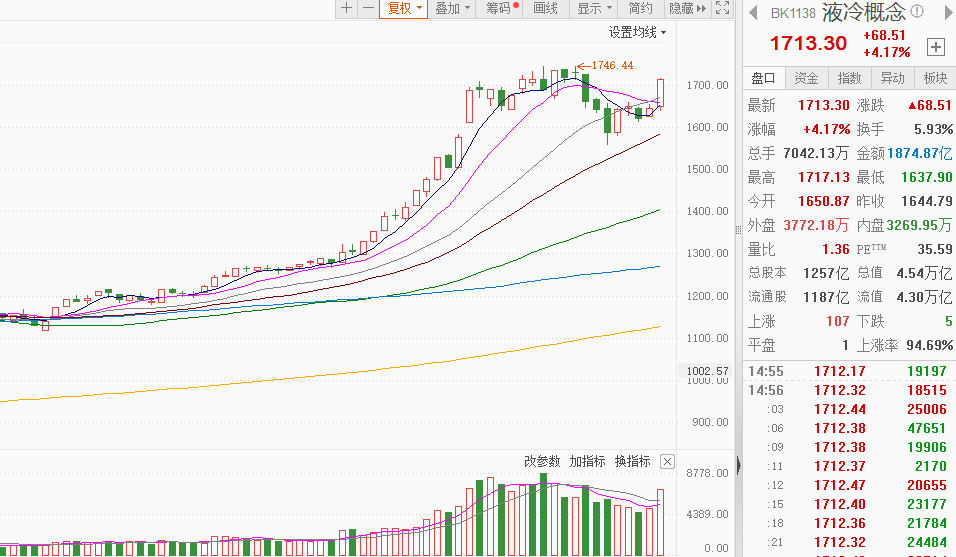
Task: Switch to 简约 simple view
Action: [x=640, y=8]
